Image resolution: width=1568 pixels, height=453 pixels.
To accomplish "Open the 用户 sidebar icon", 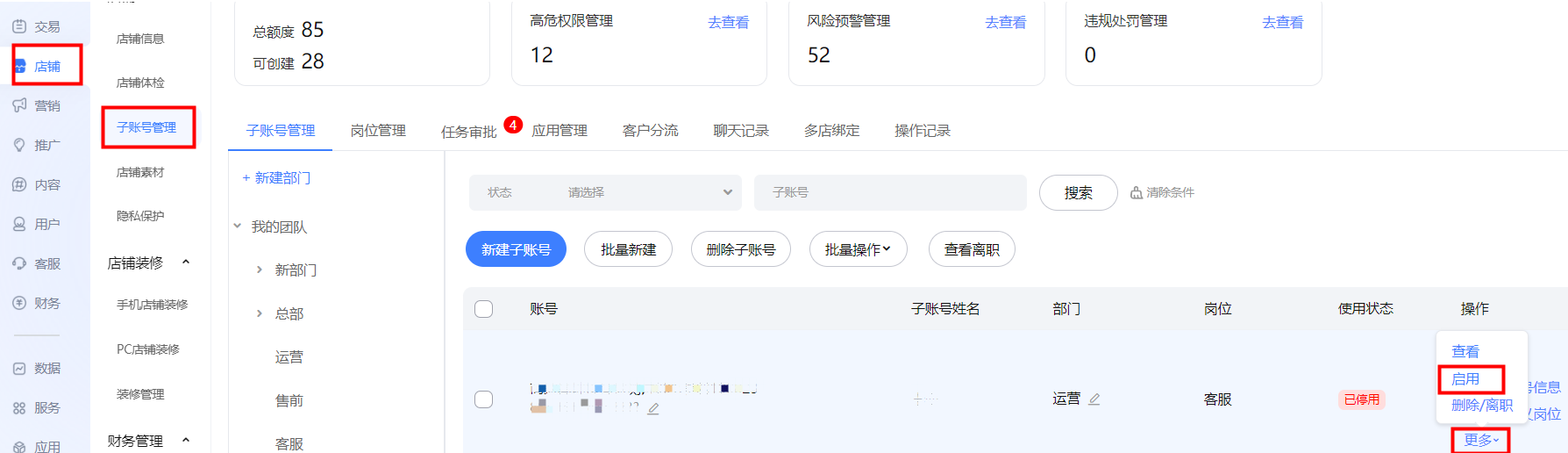I will pyautogui.click(x=19, y=224).
